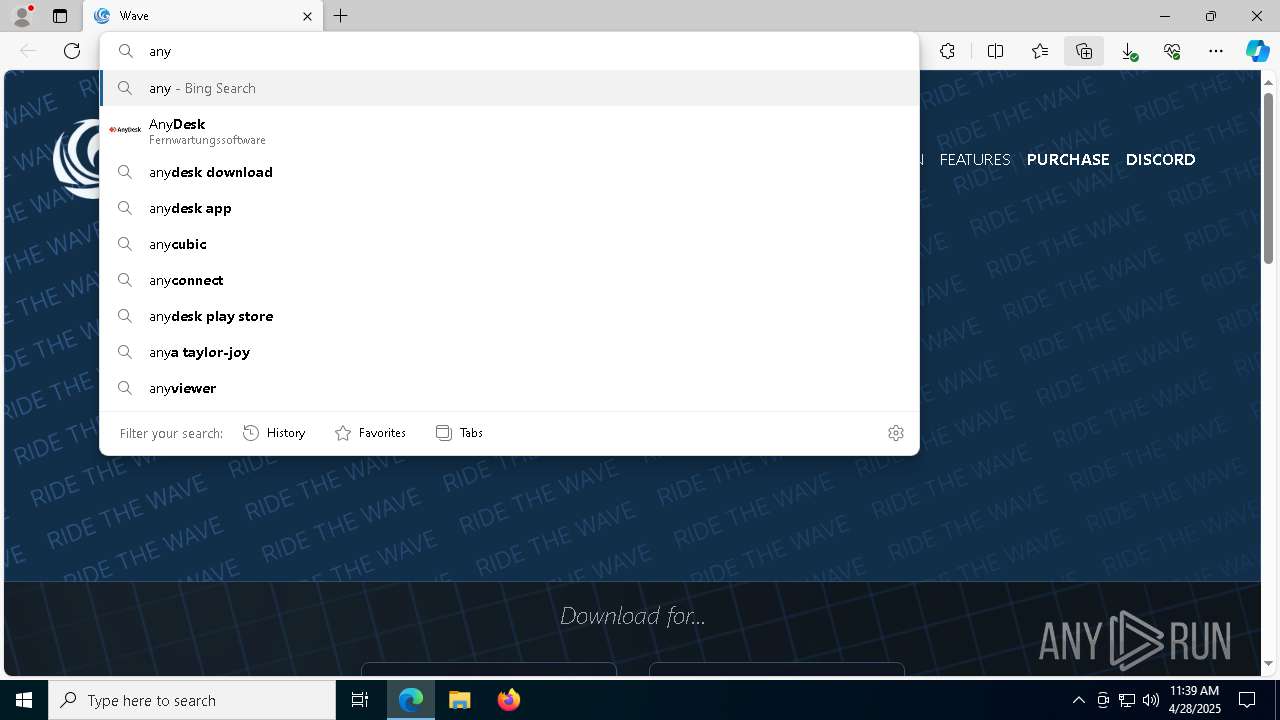Open the Favorites star icon
This screenshot has height=720, width=1280.
pyautogui.click(x=1040, y=51)
